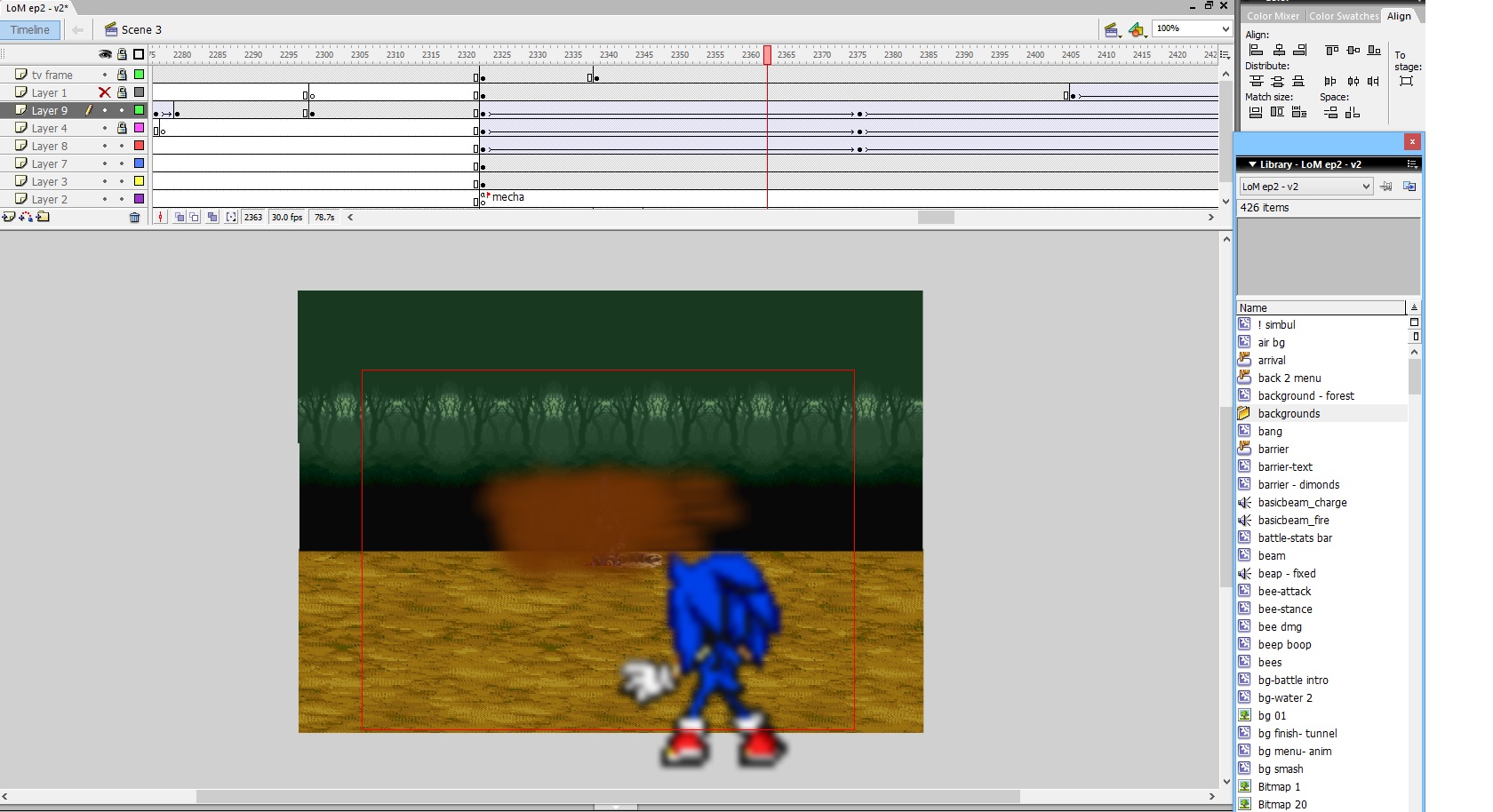
Task: Click Align left edge icon
Action: click(1256, 50)
